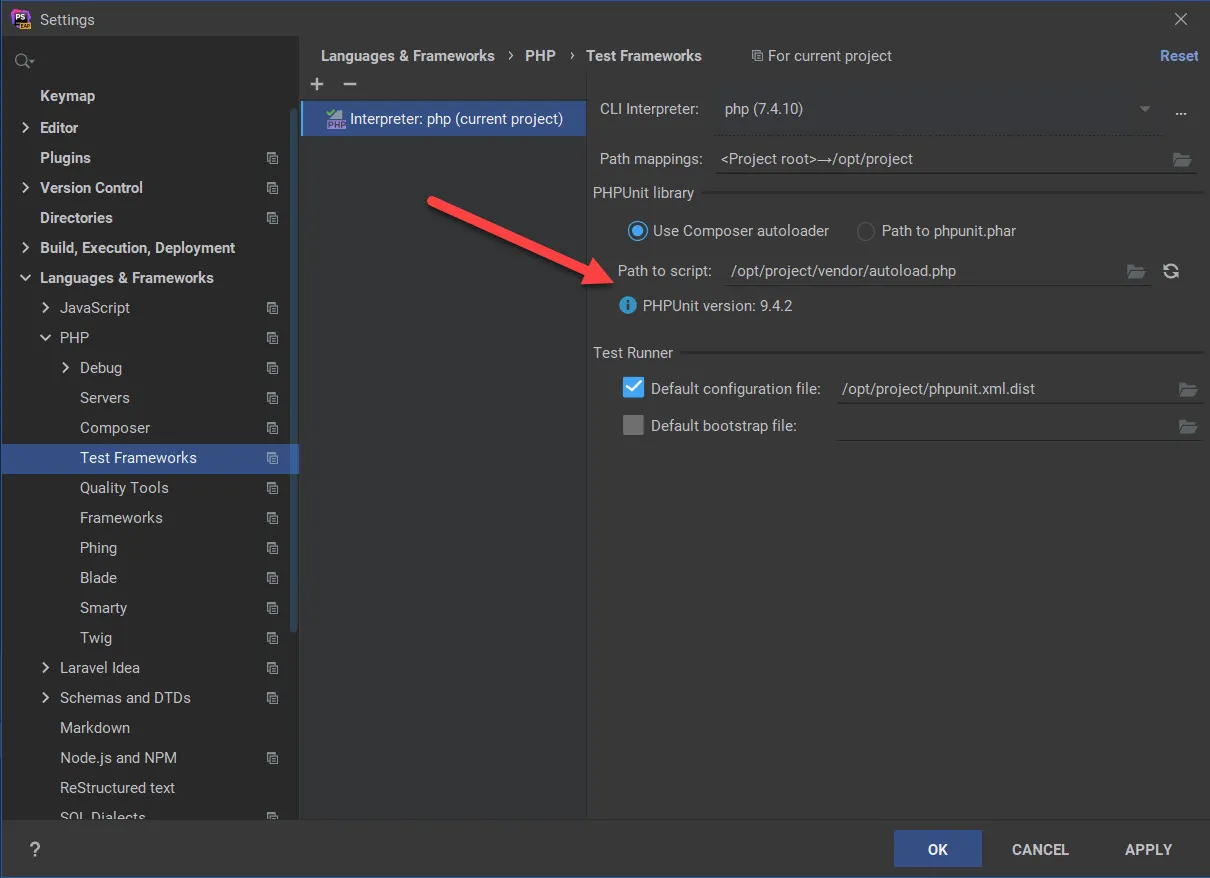Click the project-level icon next to Servers

(272, 398)
